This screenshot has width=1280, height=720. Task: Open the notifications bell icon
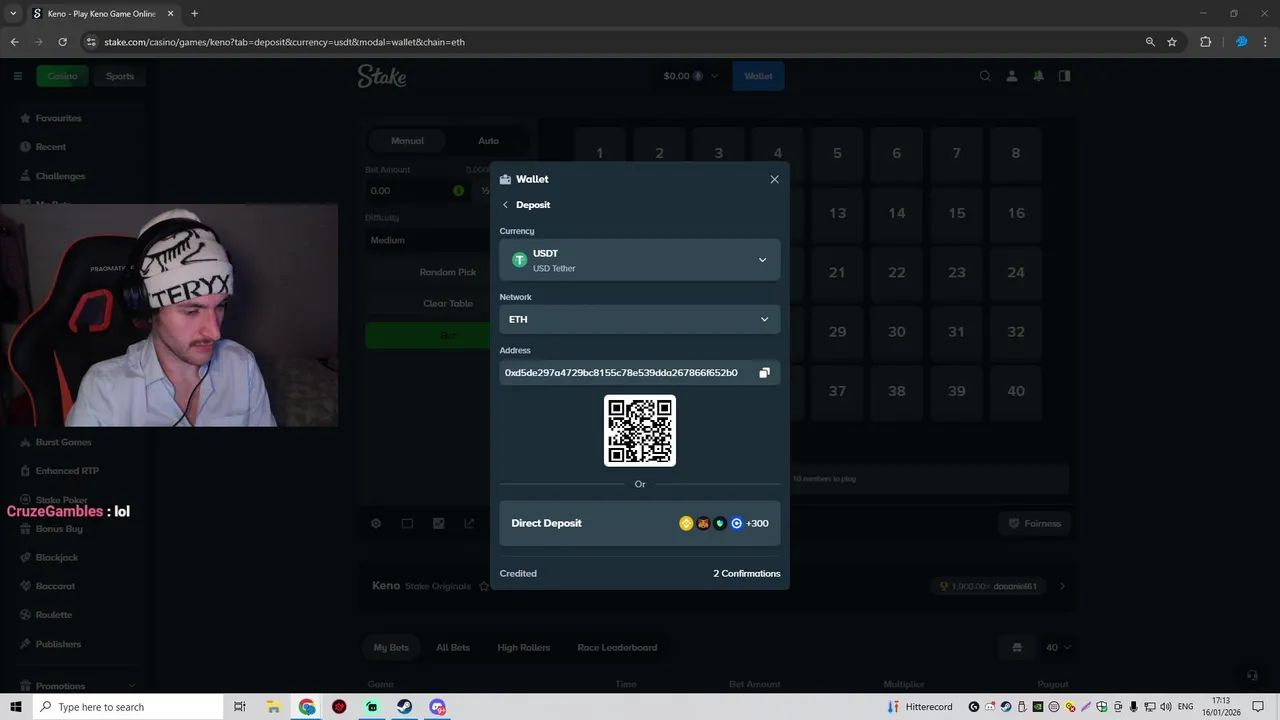click(x=1038, y=76)
